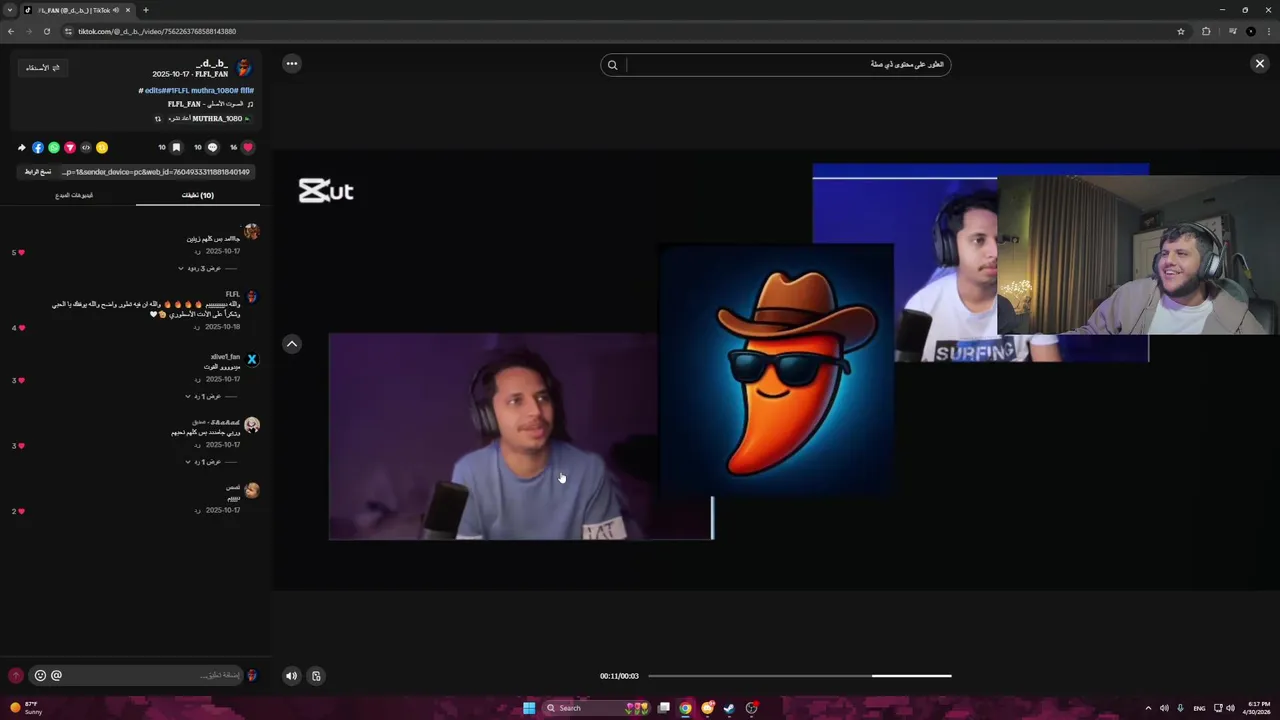This screenshot has width=1280, height=720.
Task: Click the follow/friends button near profile
Action: pyautogui.click(x=43, y=68)
